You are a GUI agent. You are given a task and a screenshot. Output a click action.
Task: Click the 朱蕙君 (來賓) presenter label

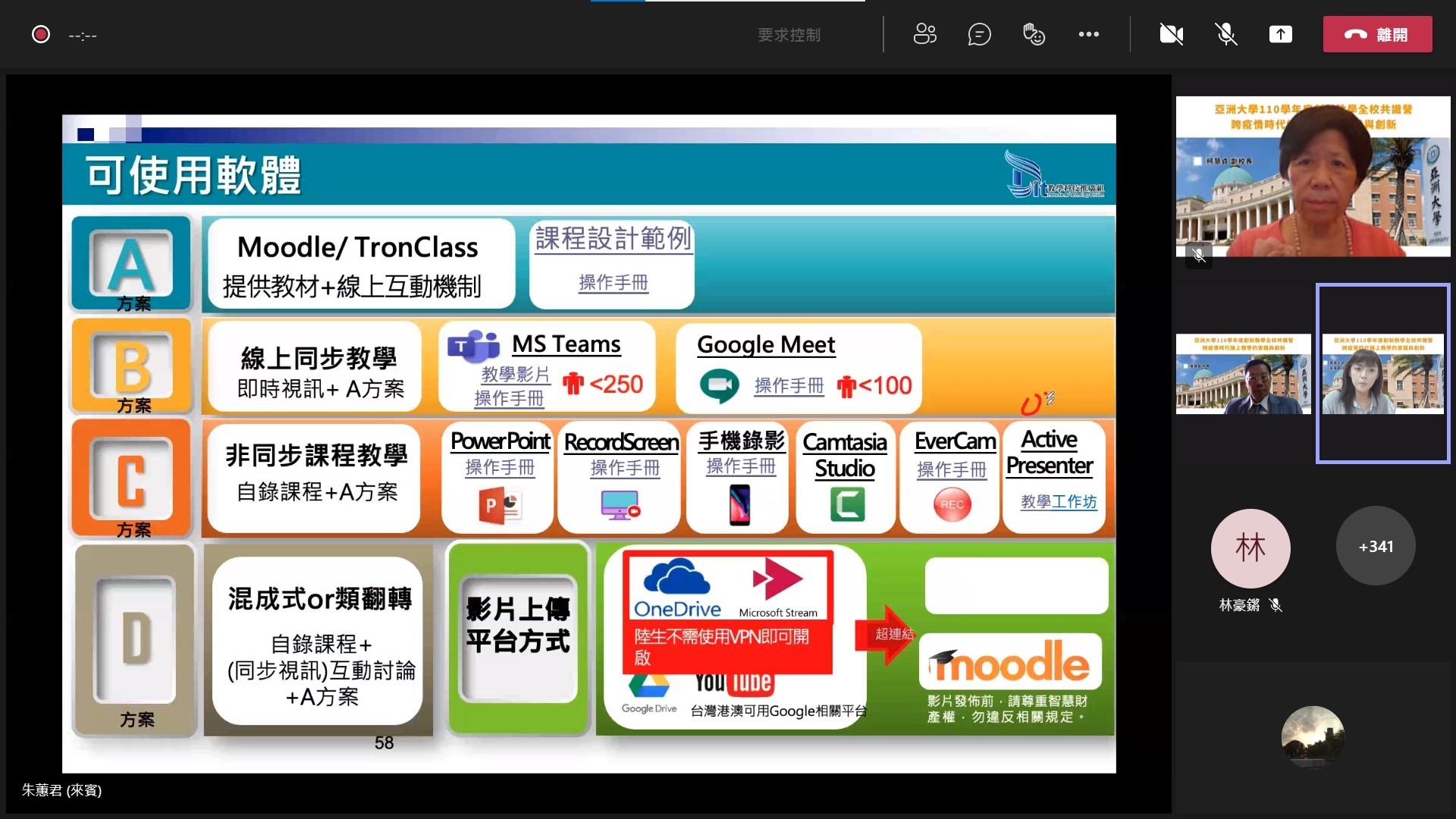[x=61, y=790]
